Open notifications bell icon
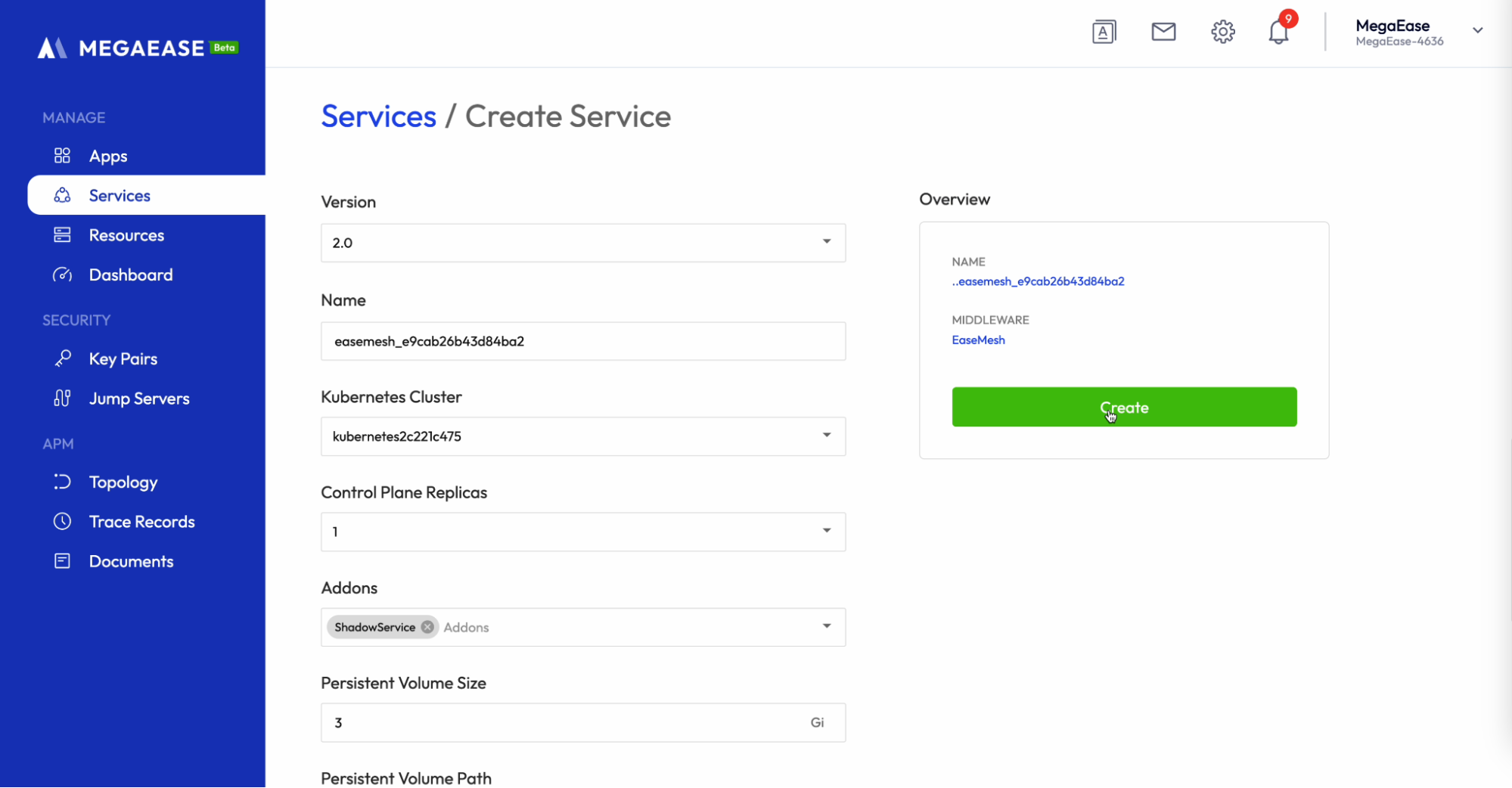This screenshot has width=1512, height=788. tap(1279, 33)
